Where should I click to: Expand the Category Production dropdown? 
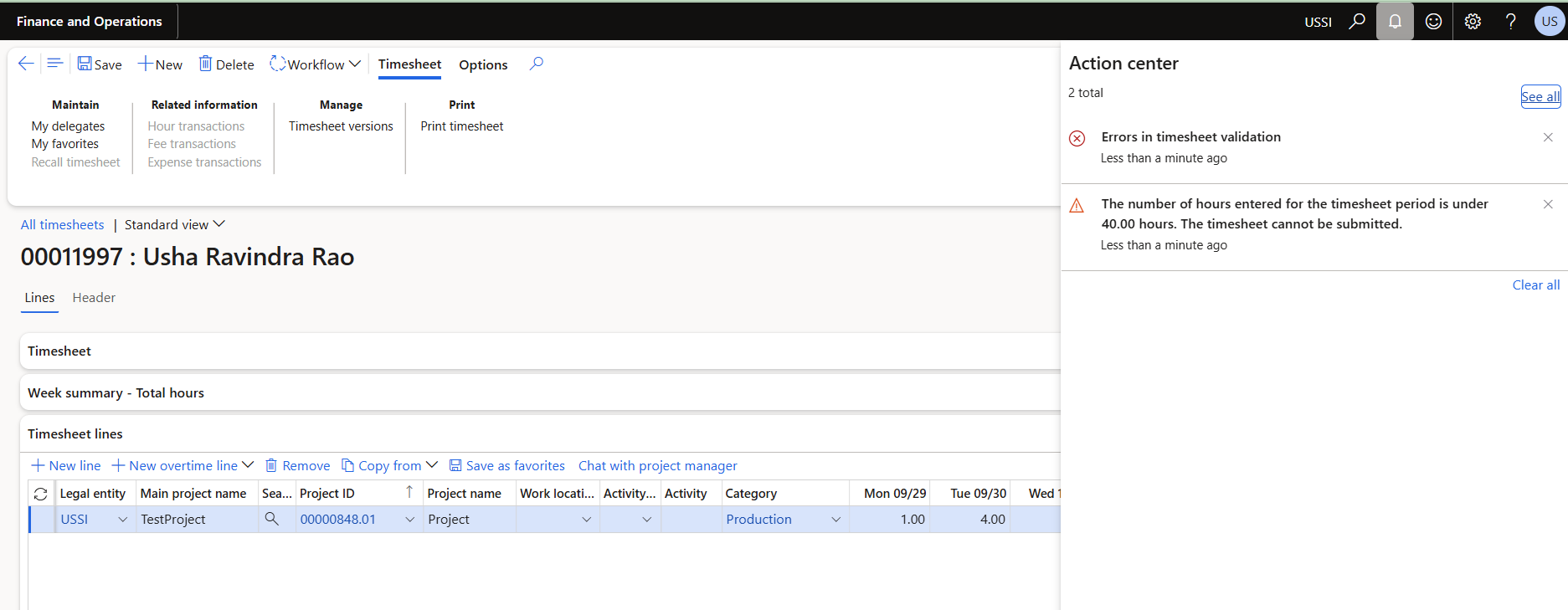tap(835, 520)
